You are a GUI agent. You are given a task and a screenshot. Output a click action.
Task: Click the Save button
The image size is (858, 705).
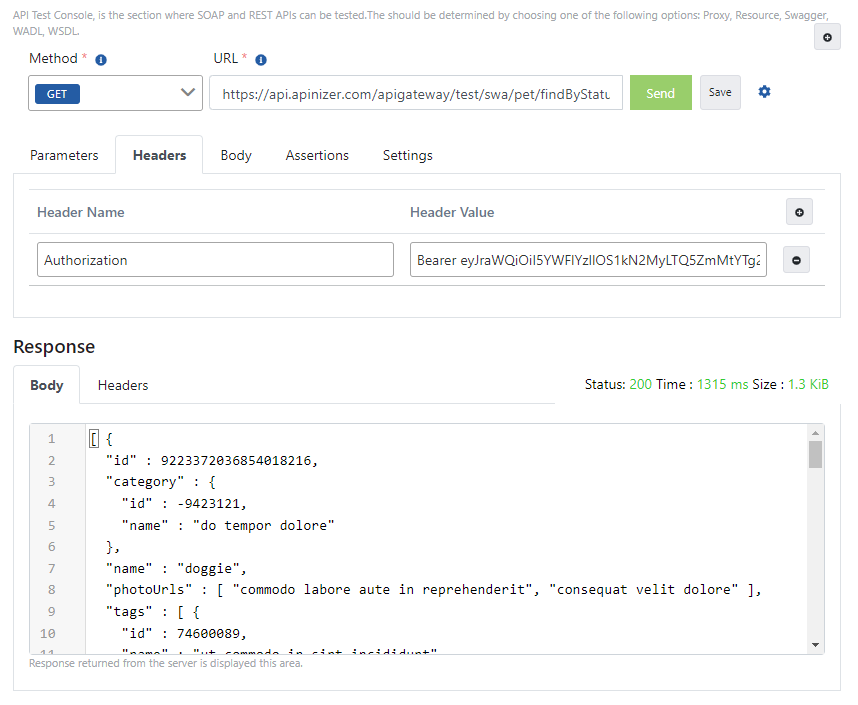click(720, 91)
